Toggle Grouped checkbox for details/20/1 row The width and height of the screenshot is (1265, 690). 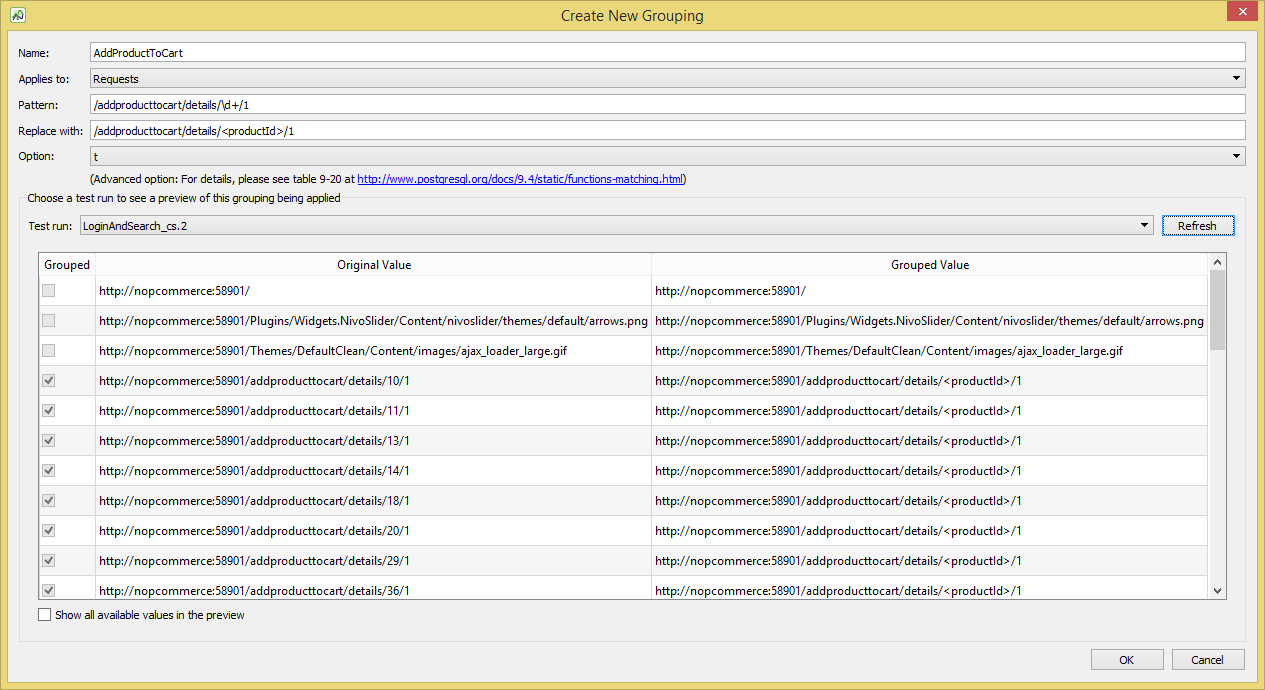point(49,531)
